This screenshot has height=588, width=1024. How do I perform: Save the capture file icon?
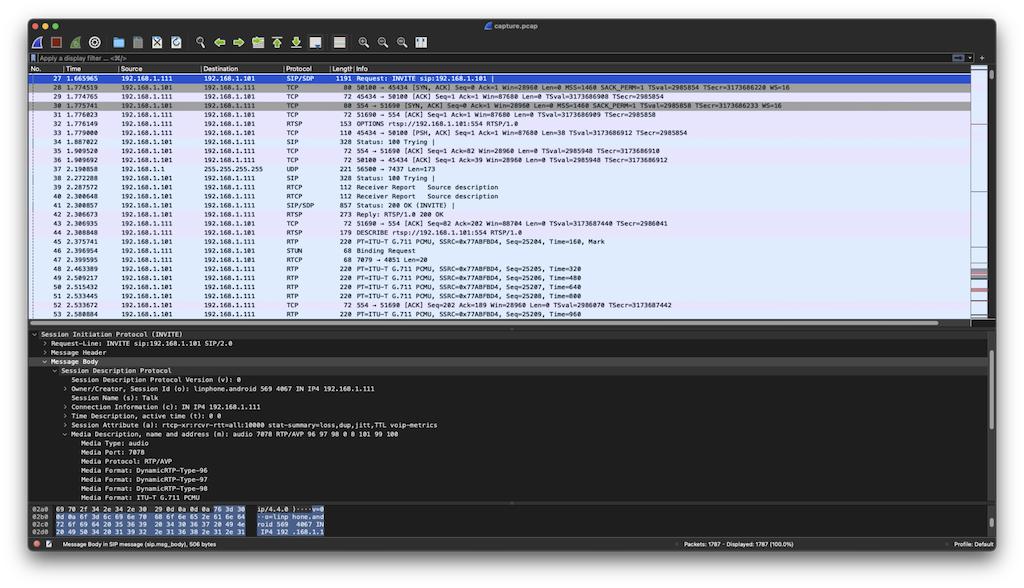[138, 42]
